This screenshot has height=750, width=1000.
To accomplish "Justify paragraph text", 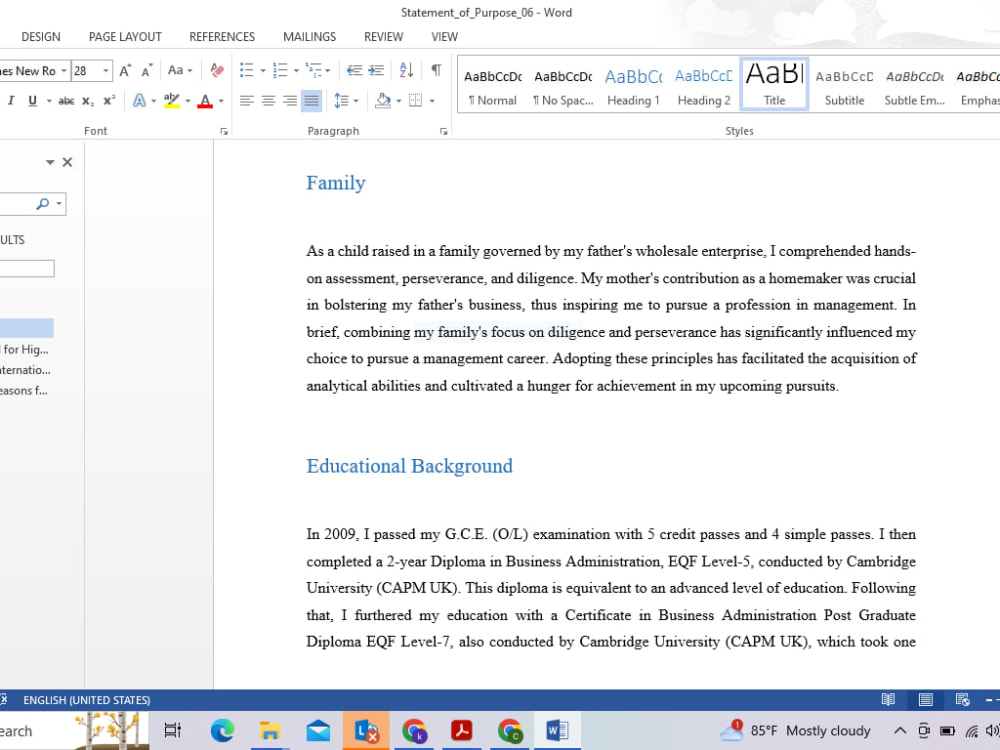I will (x=311, y=101).
